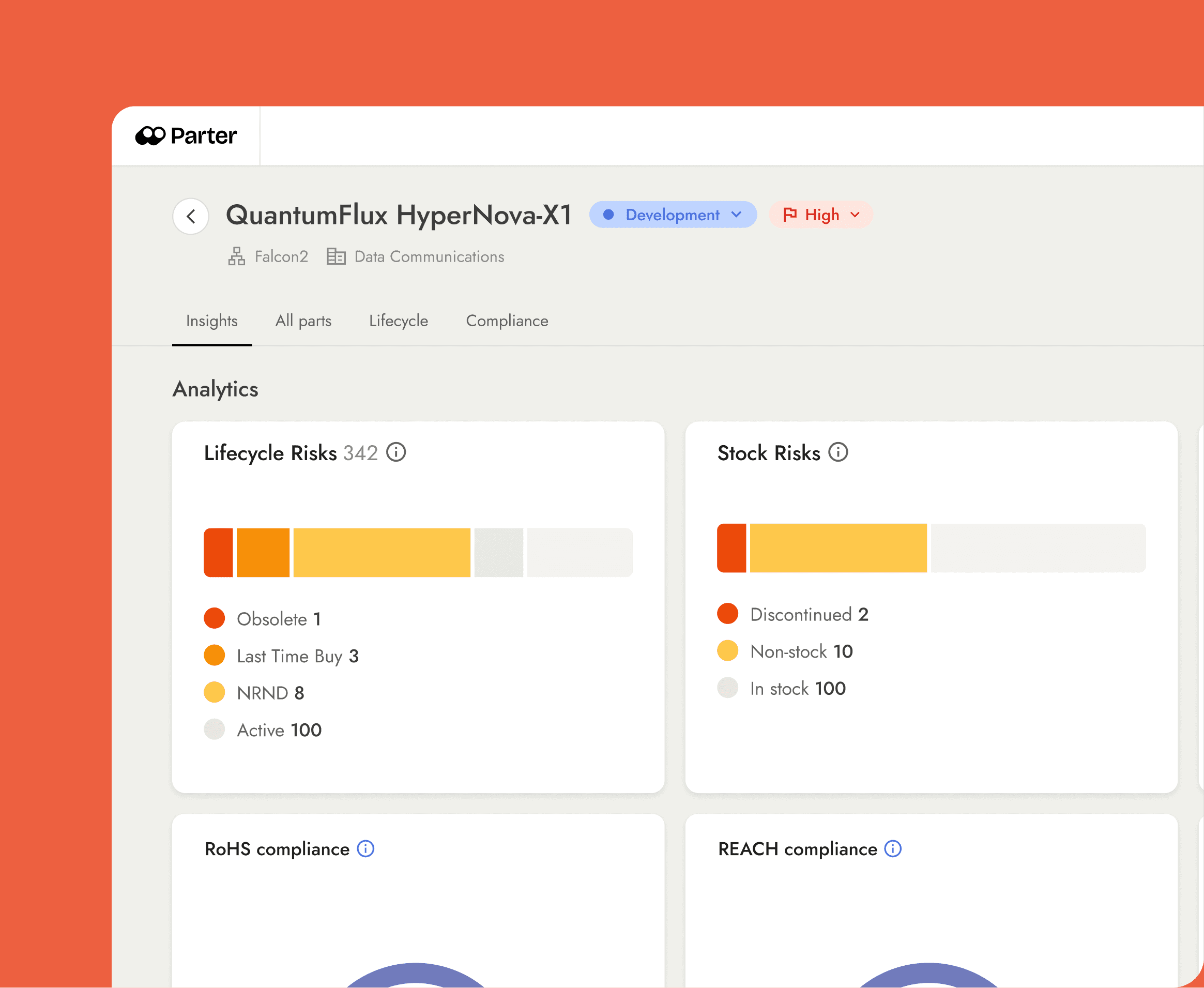Click the Falcon2 hierarchy icon
Screen dimensions: 1204x988
(237, 256)
